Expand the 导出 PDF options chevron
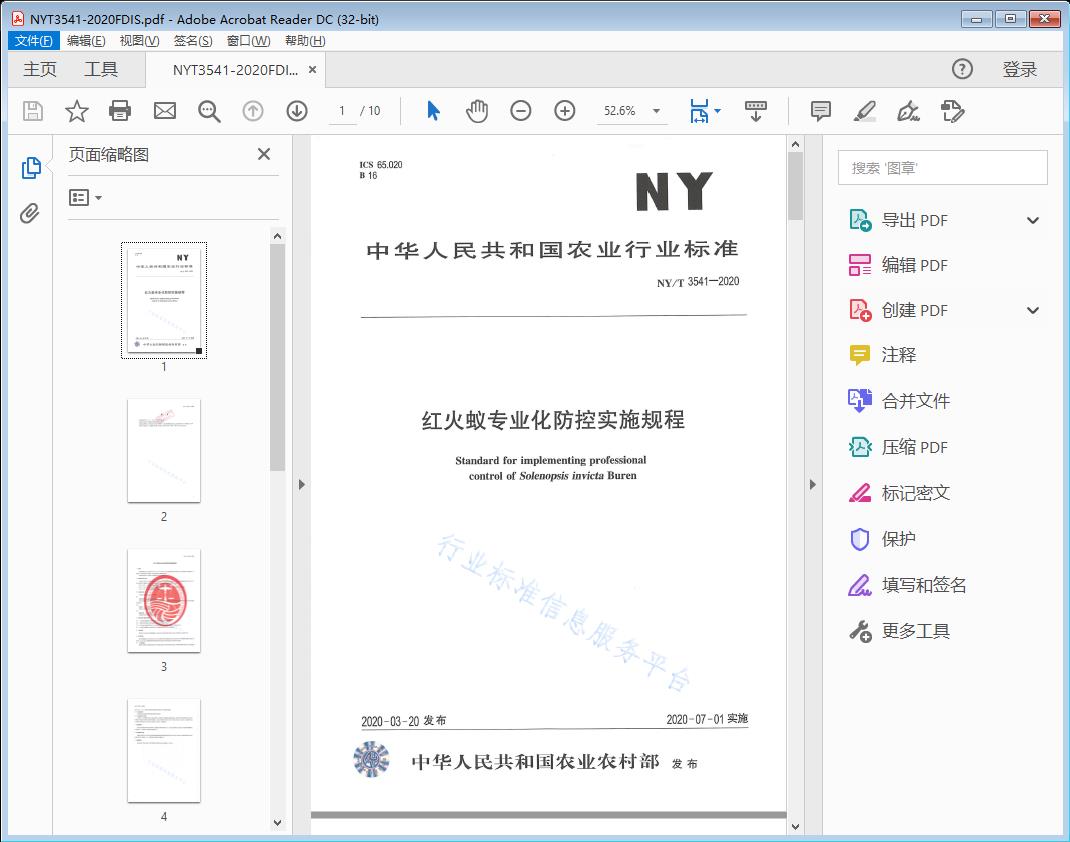Viewport: 1070px width, 842px height. click(1032, 219)
